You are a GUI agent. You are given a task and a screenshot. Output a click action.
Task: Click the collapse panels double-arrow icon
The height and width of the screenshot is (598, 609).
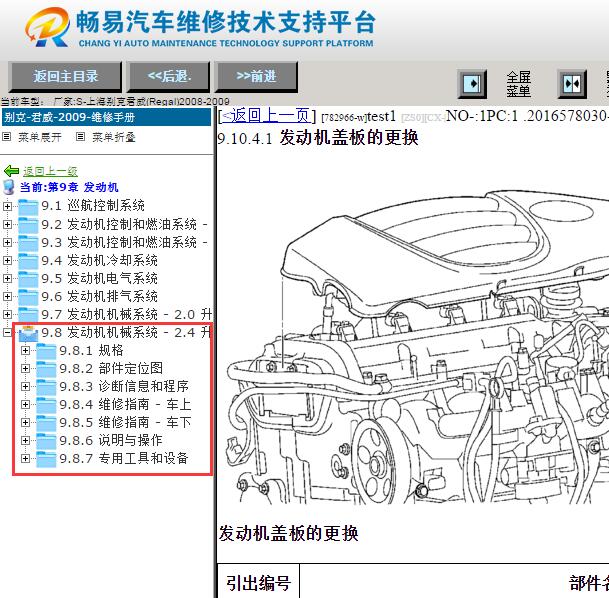click(572, 83)
